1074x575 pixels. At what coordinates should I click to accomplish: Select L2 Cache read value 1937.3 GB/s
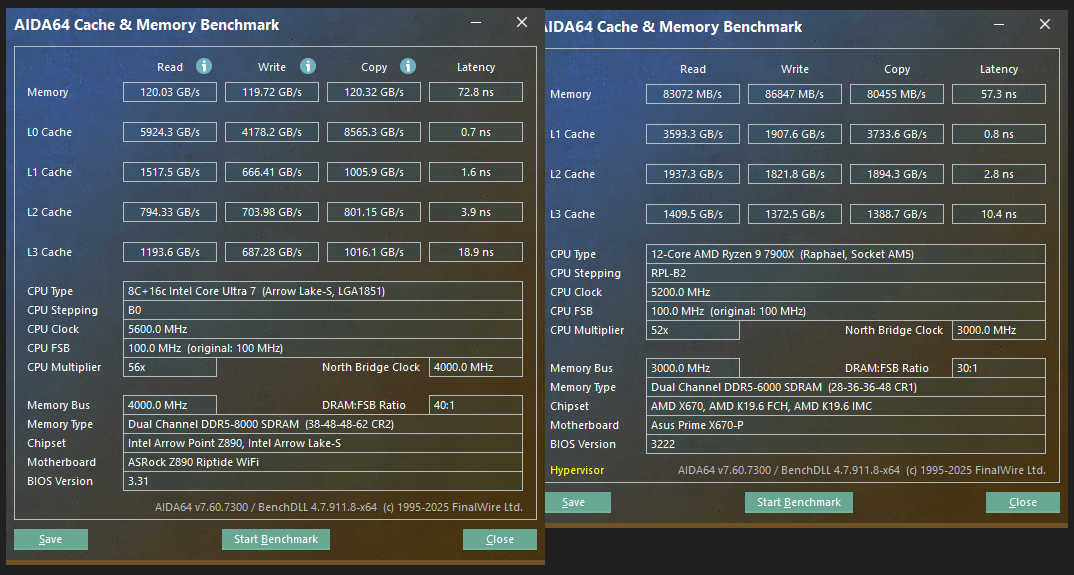(x=692, y=174)
